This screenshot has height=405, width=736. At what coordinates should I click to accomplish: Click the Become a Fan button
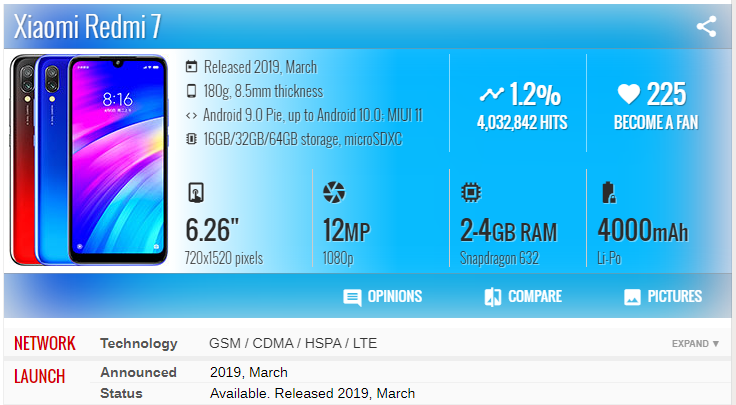pyautogui.click(x=655, y=123)
